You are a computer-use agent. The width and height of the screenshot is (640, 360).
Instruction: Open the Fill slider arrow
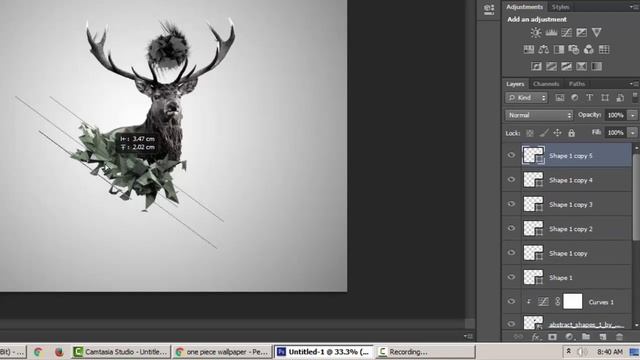(x=633, y=133)
